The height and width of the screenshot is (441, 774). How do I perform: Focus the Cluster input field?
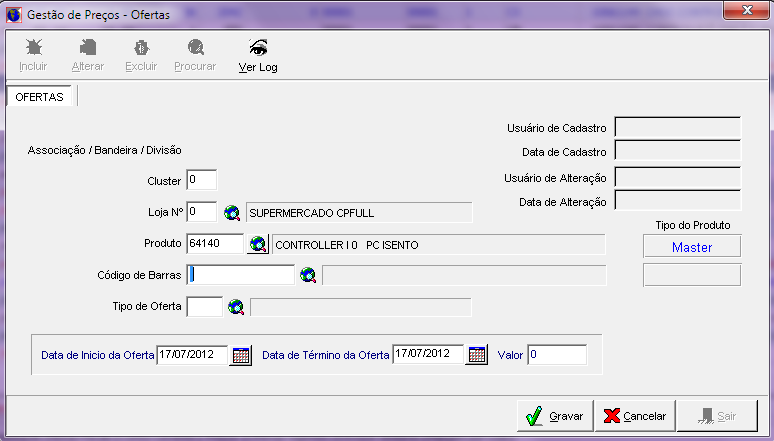coord(202,180)
